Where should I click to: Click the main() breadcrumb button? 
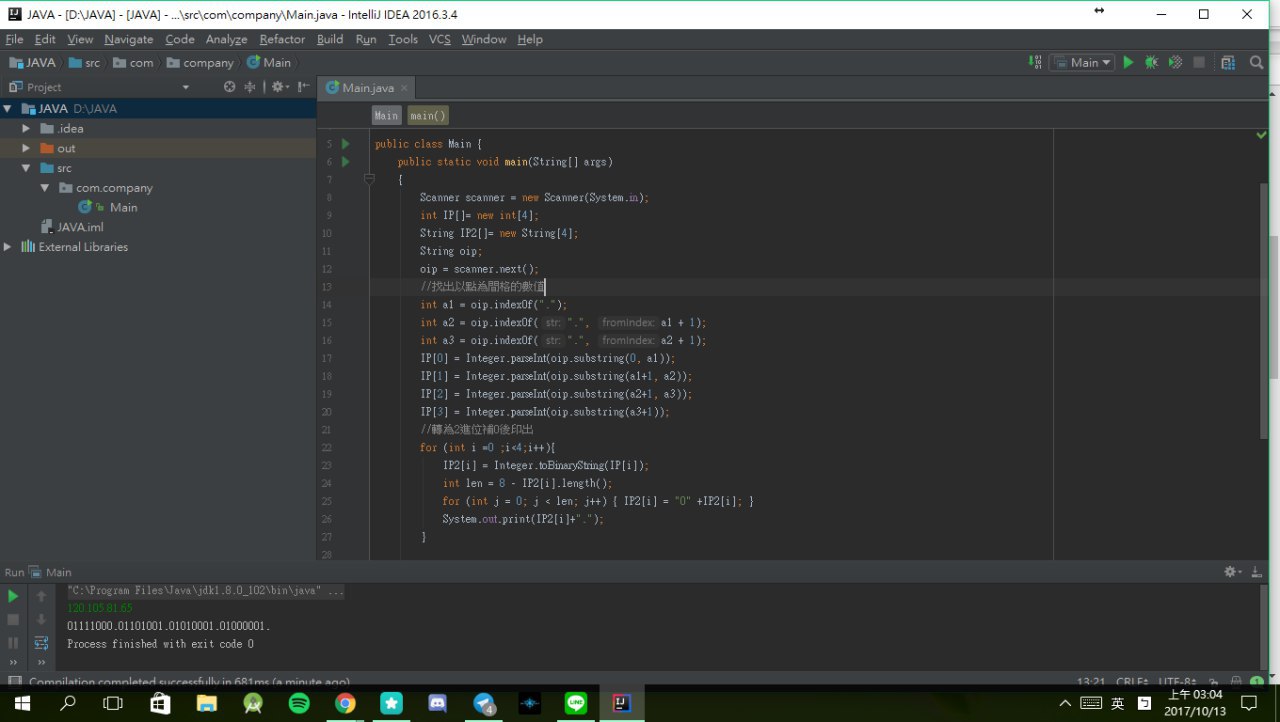[428, 115]
